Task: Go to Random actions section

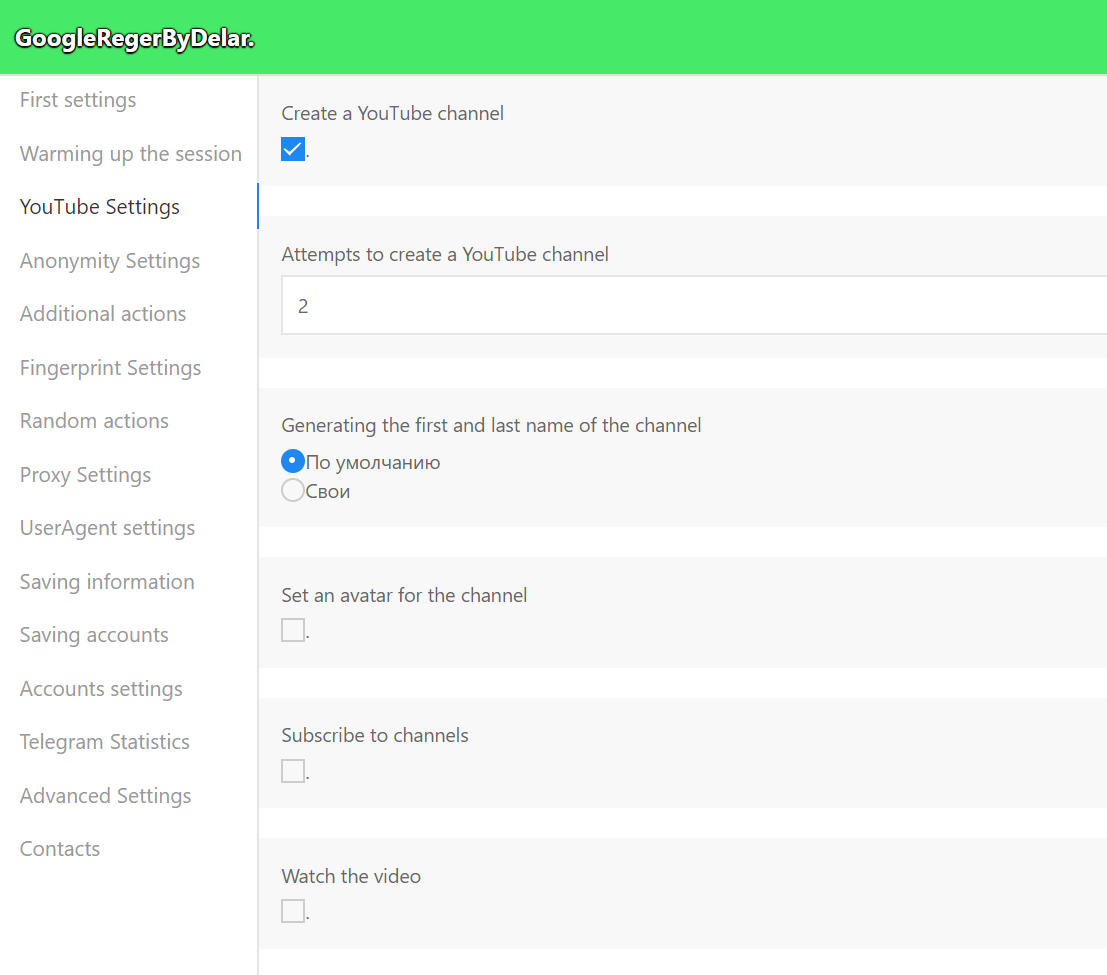Action: 94,421
